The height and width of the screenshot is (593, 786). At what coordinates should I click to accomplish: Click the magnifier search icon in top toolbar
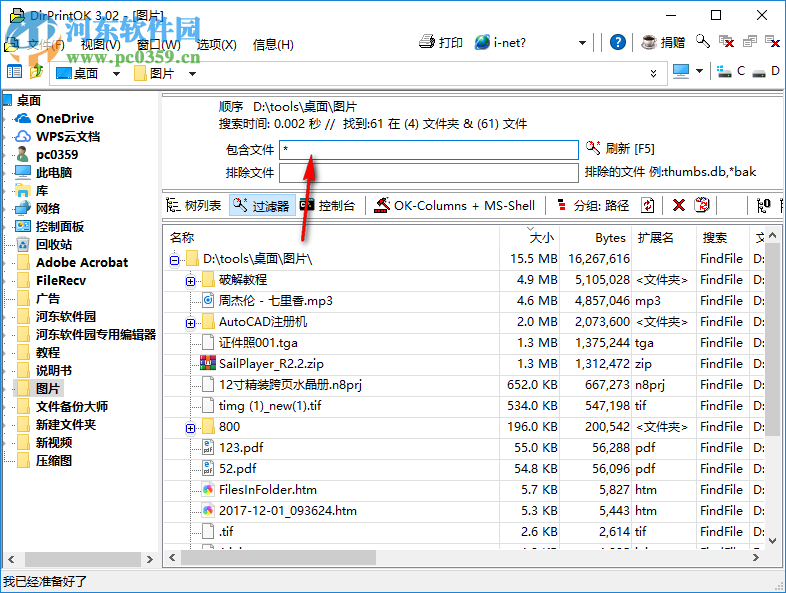pos(702,42)
